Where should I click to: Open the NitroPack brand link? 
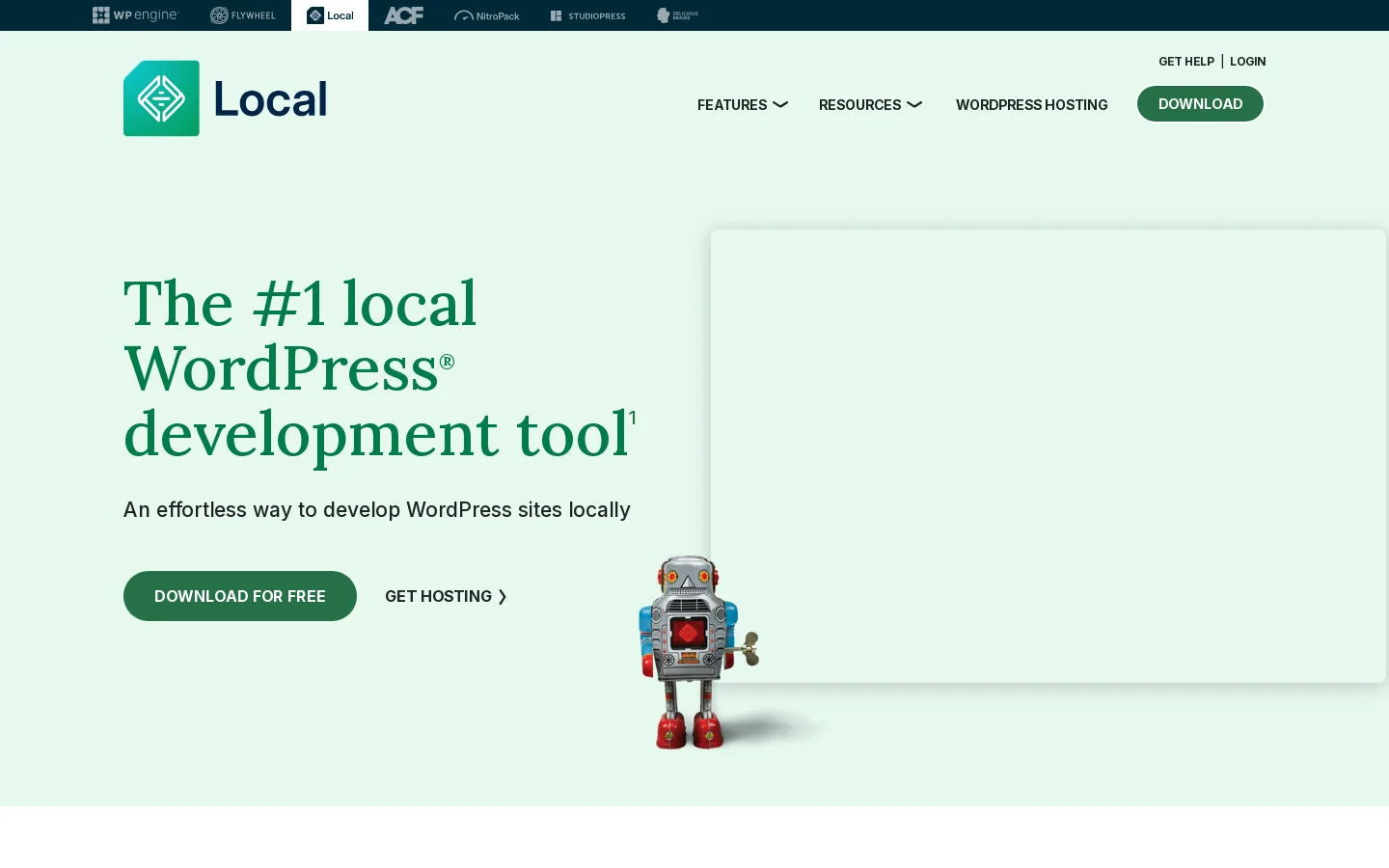point(487,15)
